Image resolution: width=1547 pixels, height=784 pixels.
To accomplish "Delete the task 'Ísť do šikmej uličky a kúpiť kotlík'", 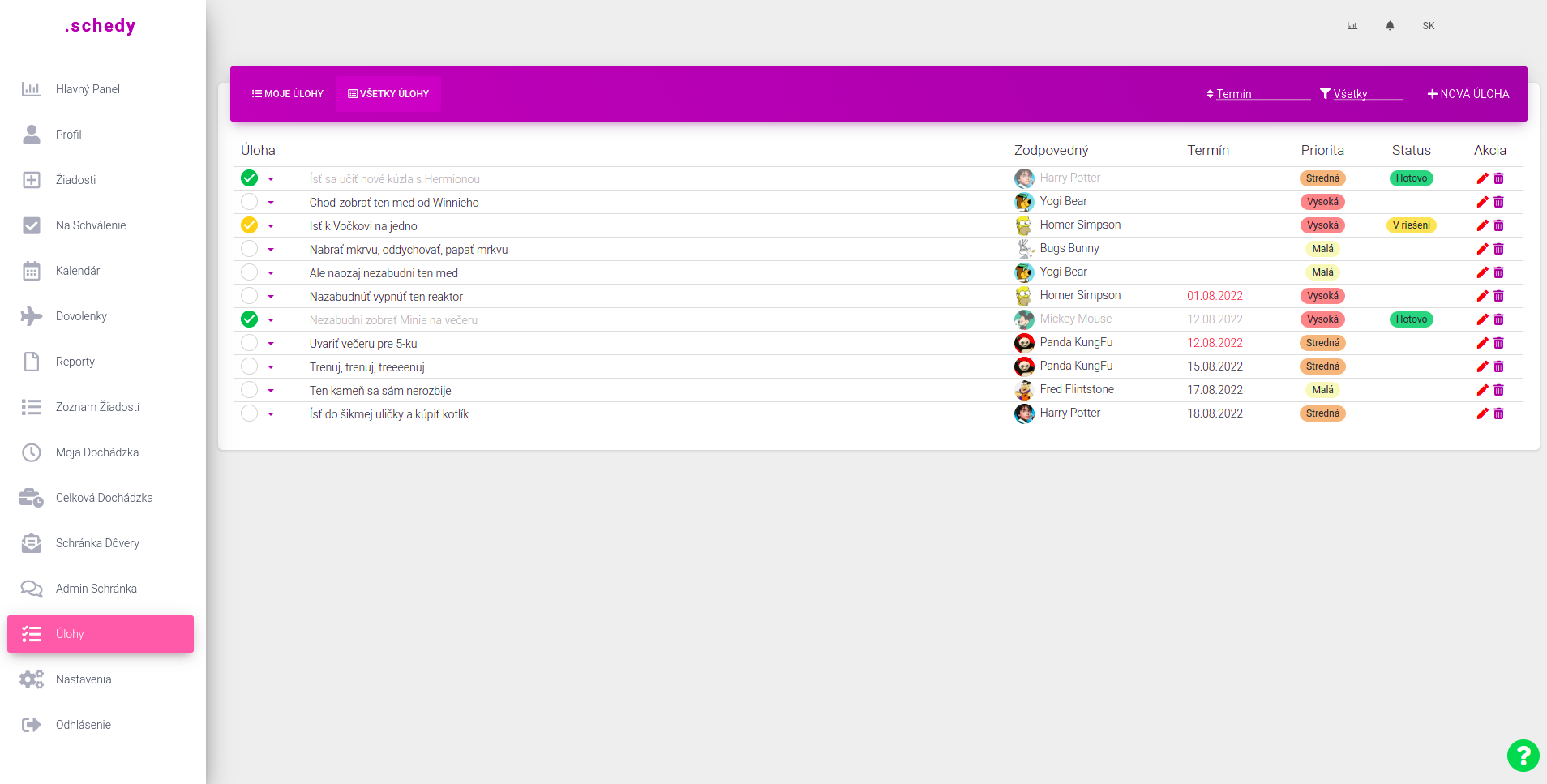I will point(1498,413).
